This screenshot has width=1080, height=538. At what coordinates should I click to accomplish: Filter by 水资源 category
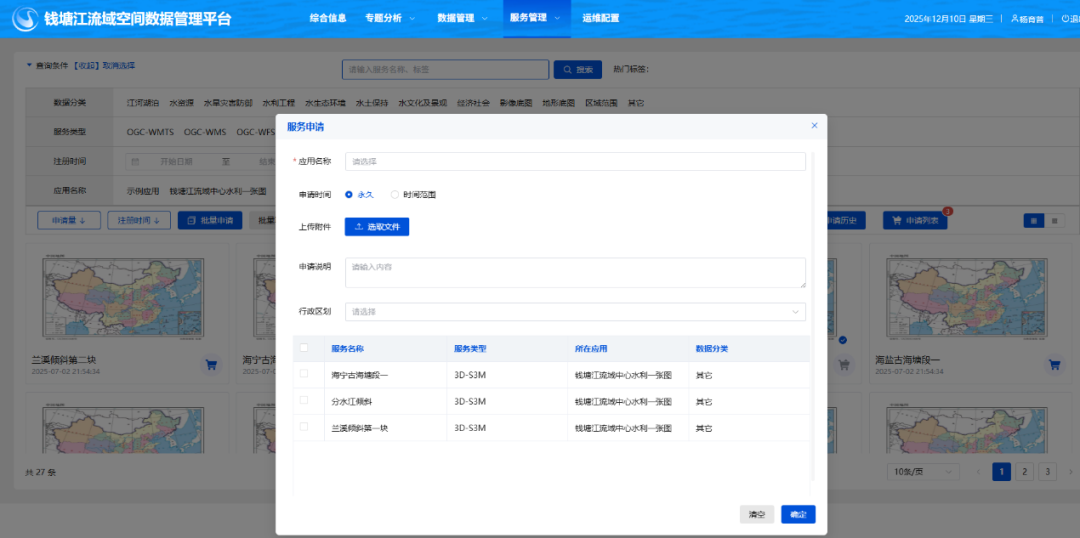(x=181, y=103)
